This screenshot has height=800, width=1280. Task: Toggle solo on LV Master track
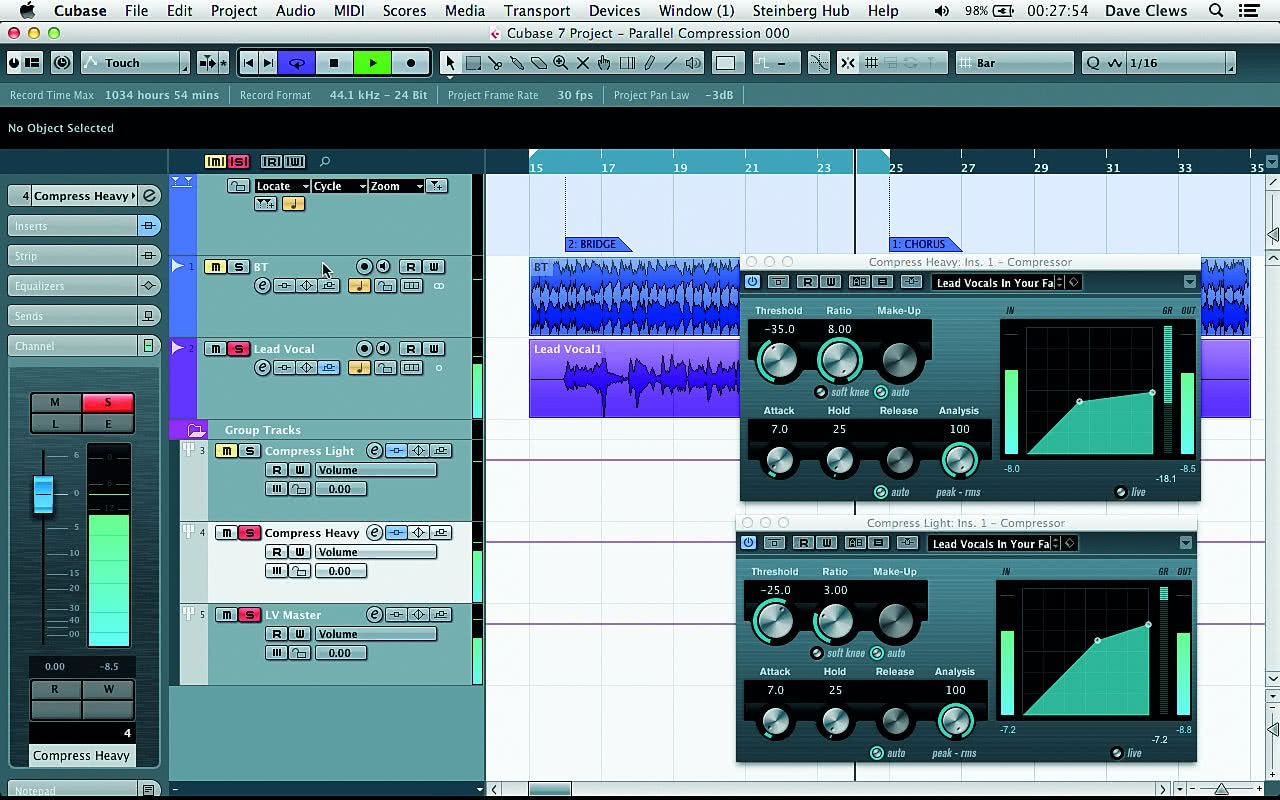(x=250, y=615)
